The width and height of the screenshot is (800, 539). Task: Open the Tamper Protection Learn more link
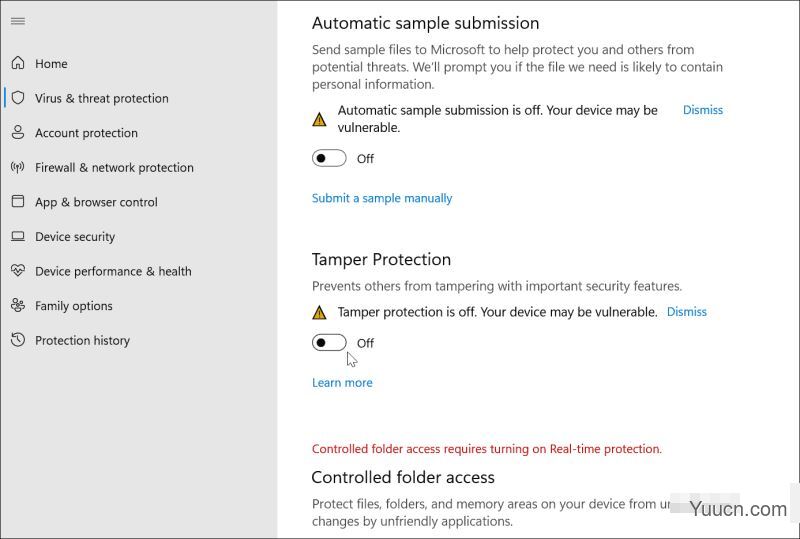[x=342, y=383]
